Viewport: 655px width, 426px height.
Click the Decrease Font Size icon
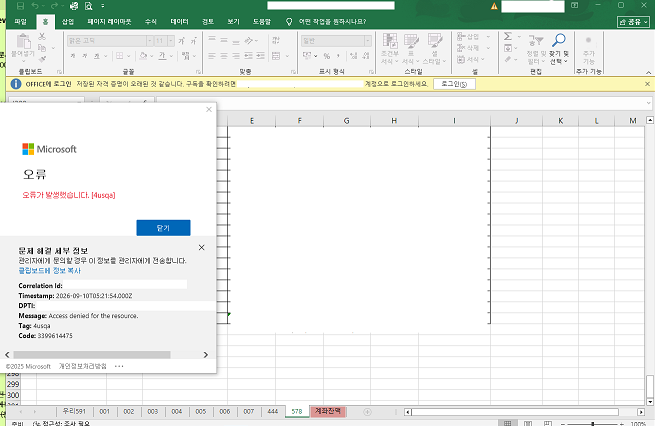pos(193,41)
